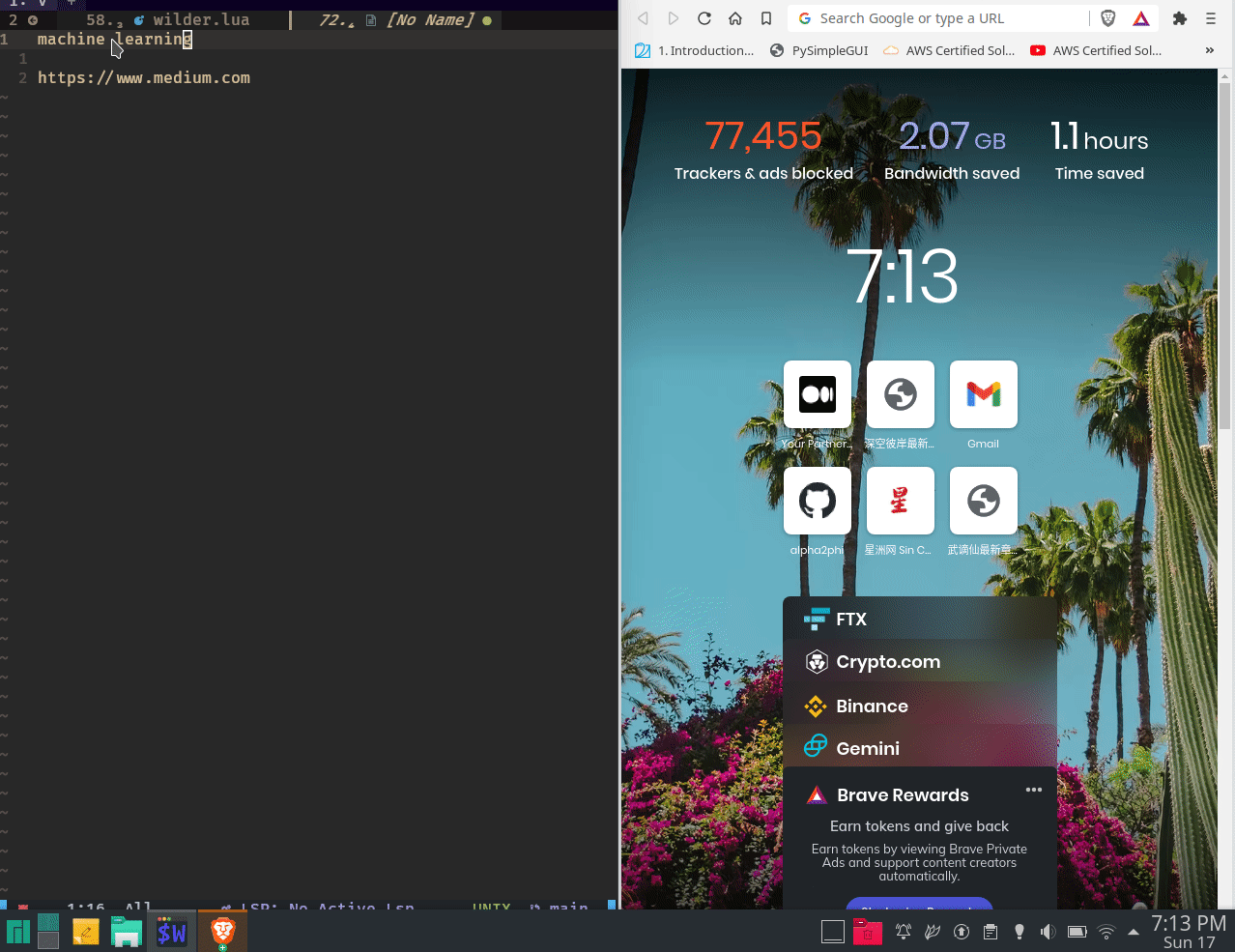Open the browser extensions puzzle icon
This screenshot has height=952, width=1235.
[x=1180, y=18]
